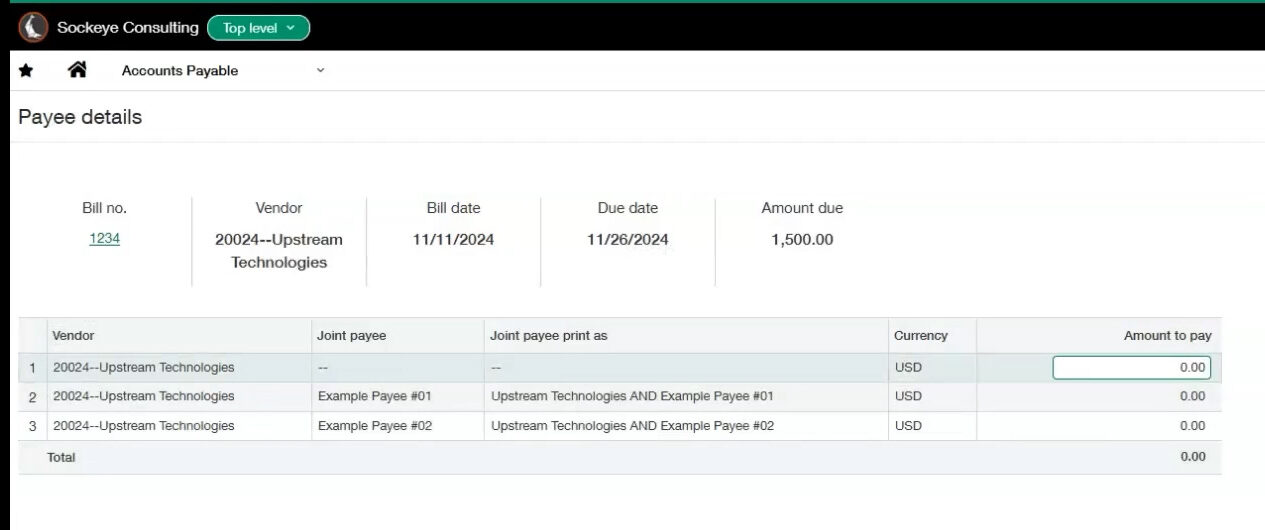The height and width of the screenshot is (530, 1265).
Task: Click the Bill date value 11/11/2024
Action: pyautogui.click(x=453, y=240)
